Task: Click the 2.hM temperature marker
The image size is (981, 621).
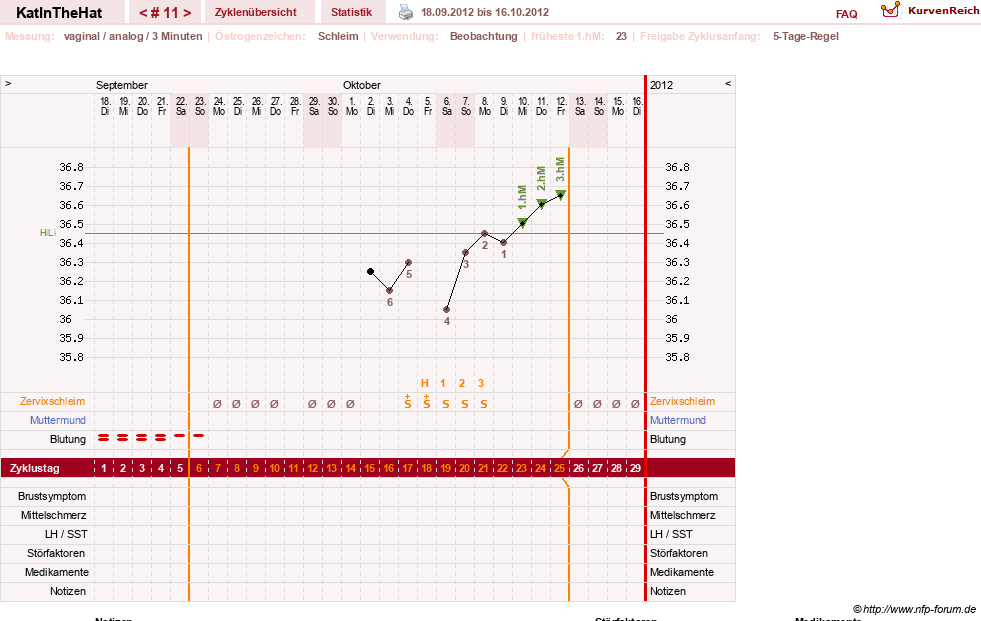Action: pos(542,203)
